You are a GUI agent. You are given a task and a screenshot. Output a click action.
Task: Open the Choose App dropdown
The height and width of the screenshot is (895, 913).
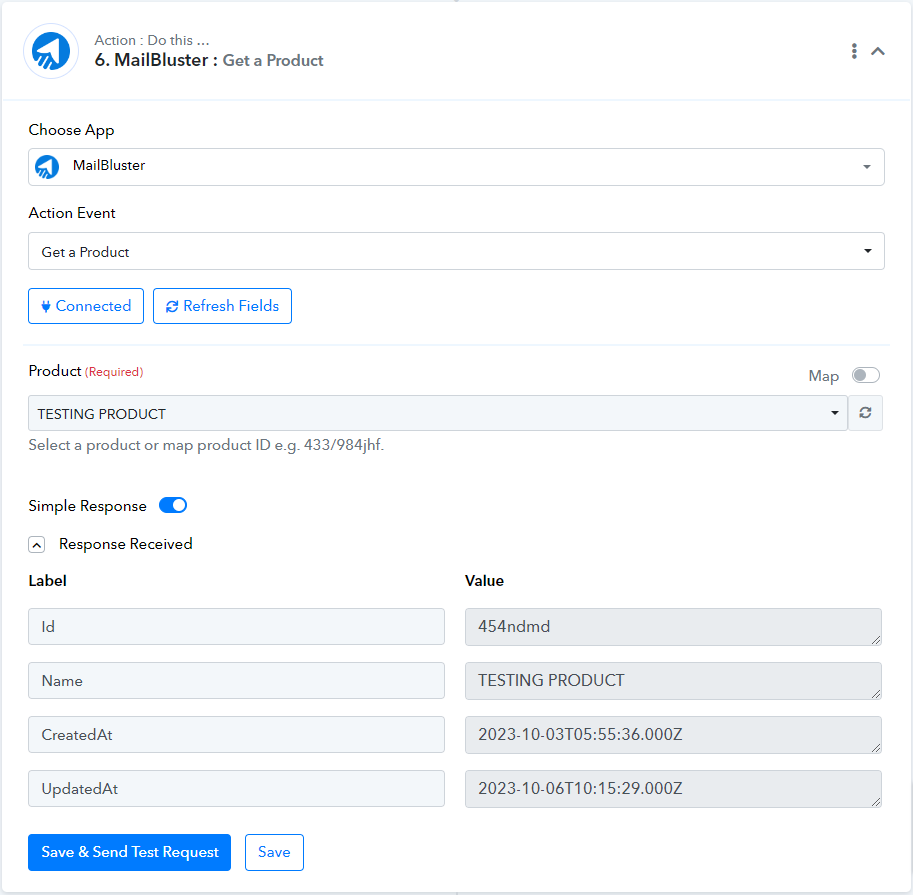(x=456, y=167)
